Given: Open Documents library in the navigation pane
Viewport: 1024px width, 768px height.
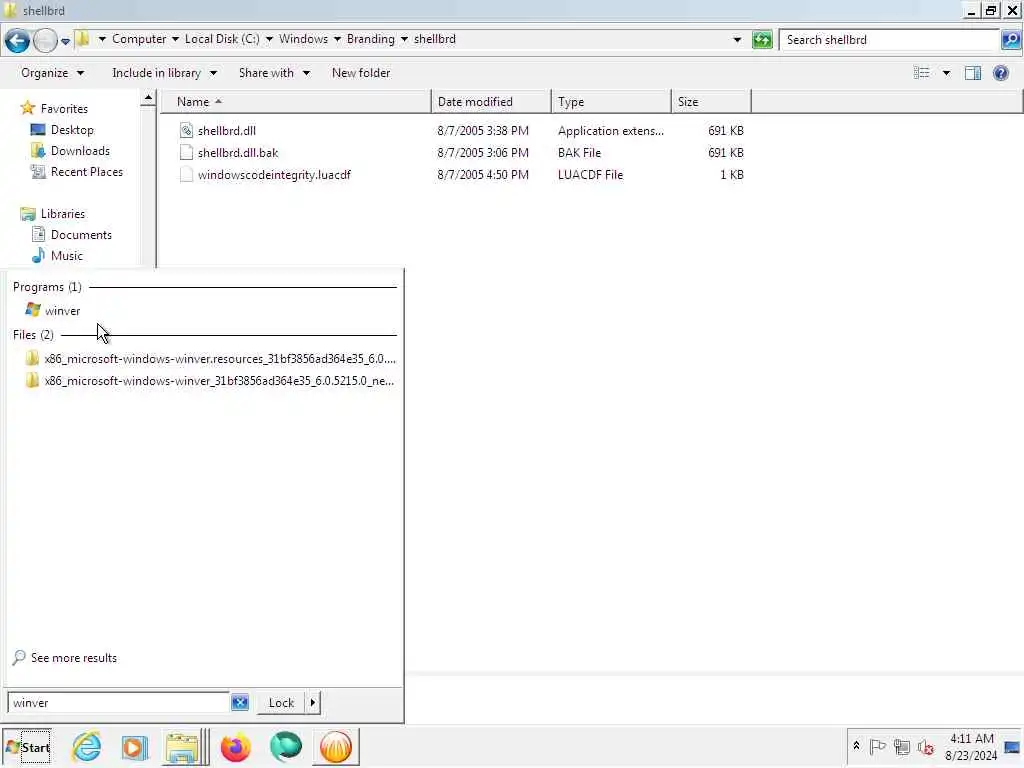Looking at the screenshot, I should [81, 235].
